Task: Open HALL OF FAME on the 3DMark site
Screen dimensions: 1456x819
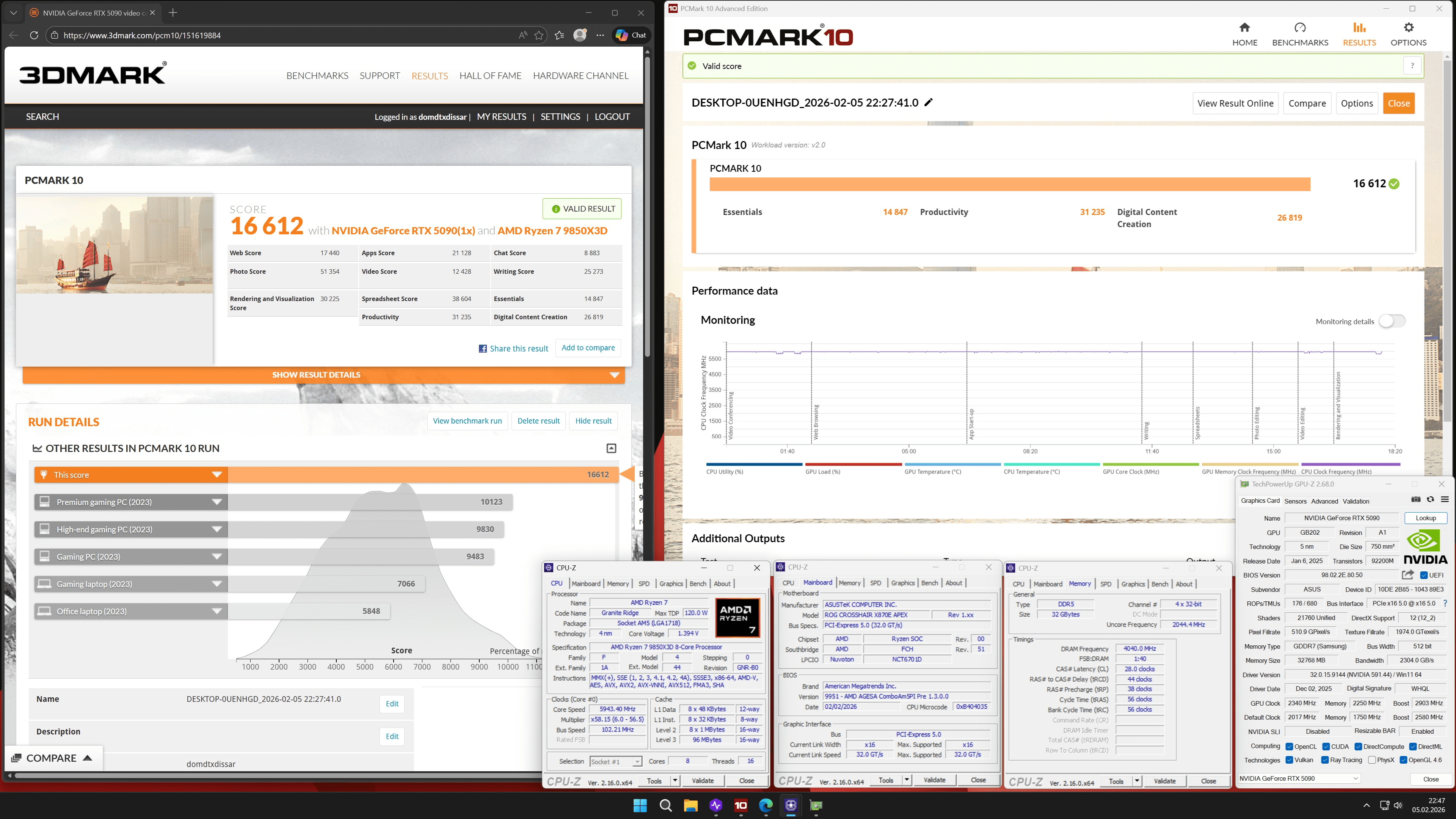Action: click(x=490, y=76)
